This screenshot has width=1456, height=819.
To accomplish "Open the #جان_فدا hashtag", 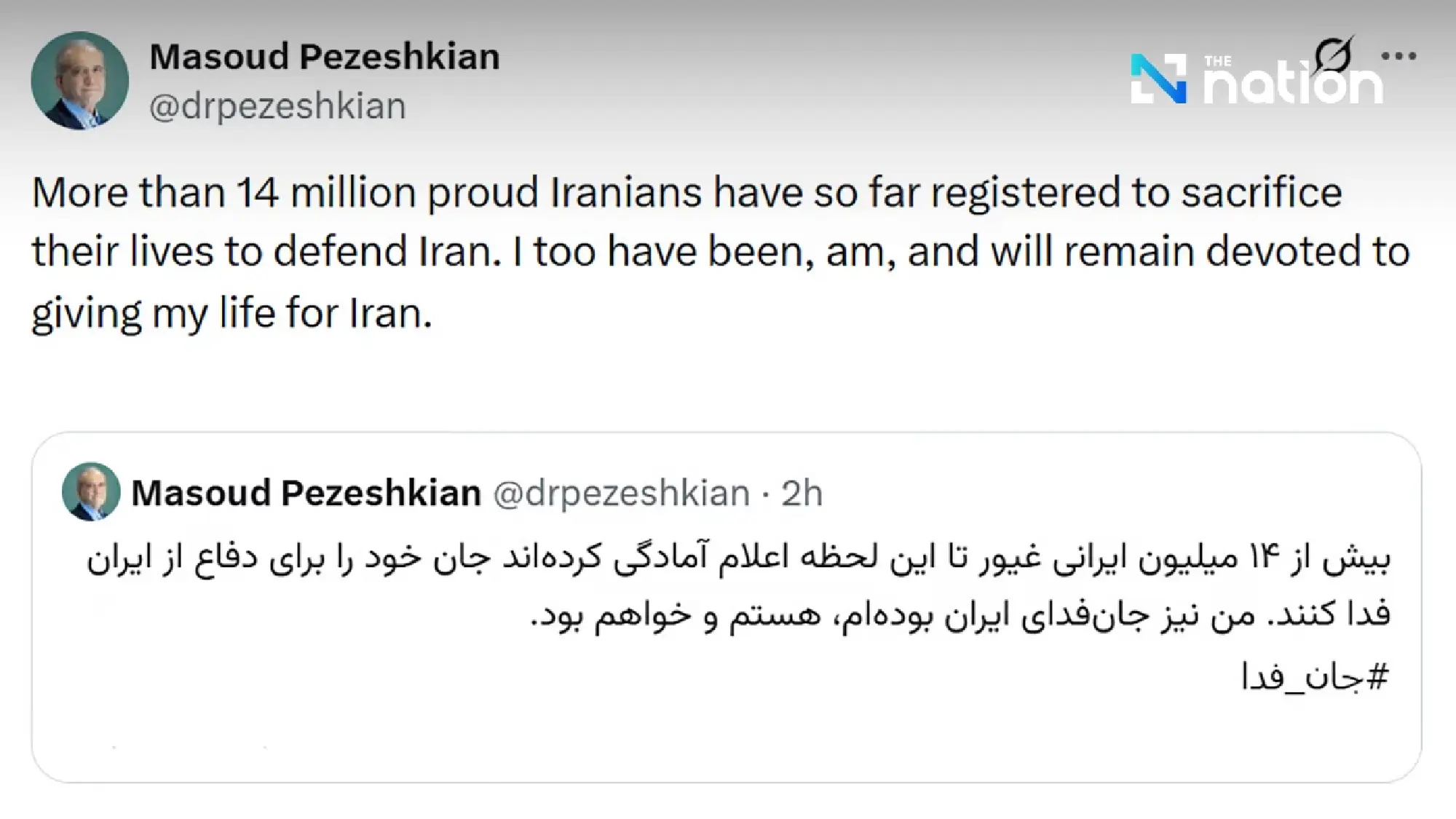I will pyautogui.click(x=1315, y=678).
